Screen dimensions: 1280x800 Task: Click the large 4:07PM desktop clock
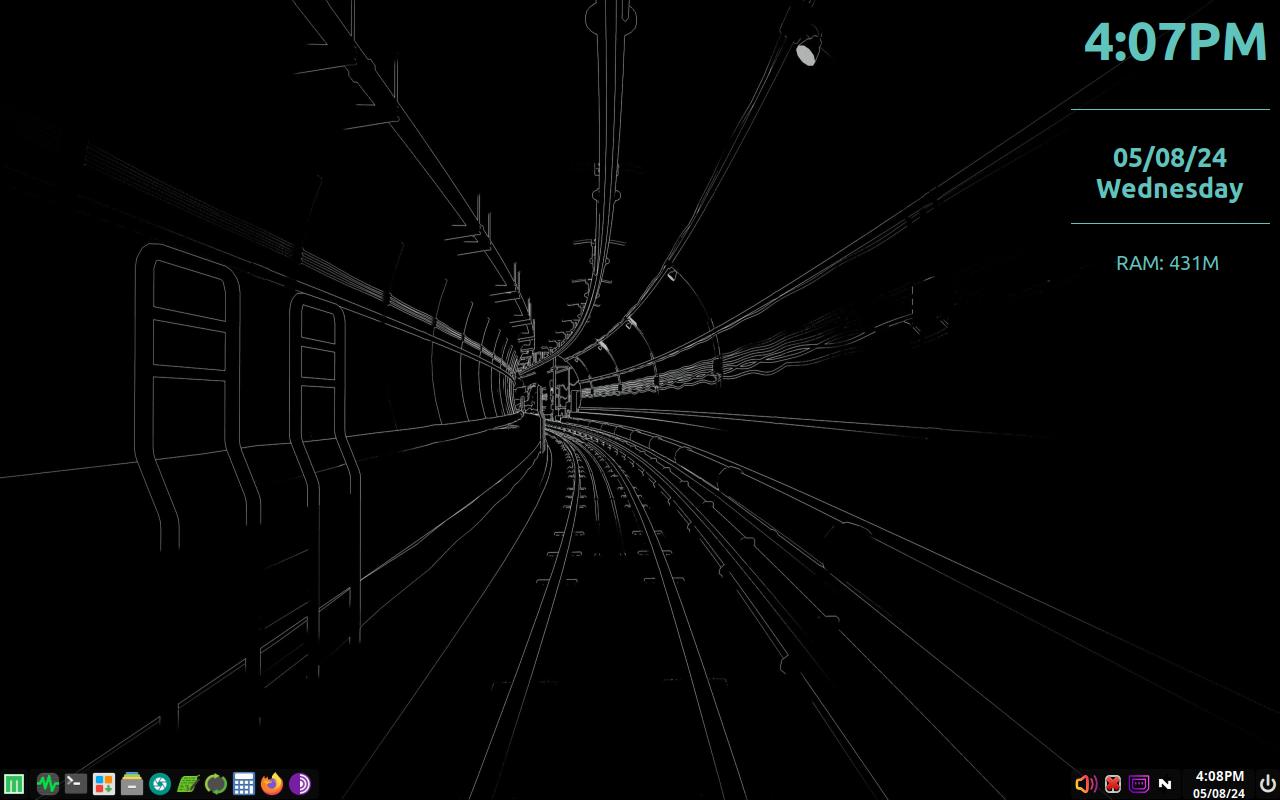point(1175,42)
